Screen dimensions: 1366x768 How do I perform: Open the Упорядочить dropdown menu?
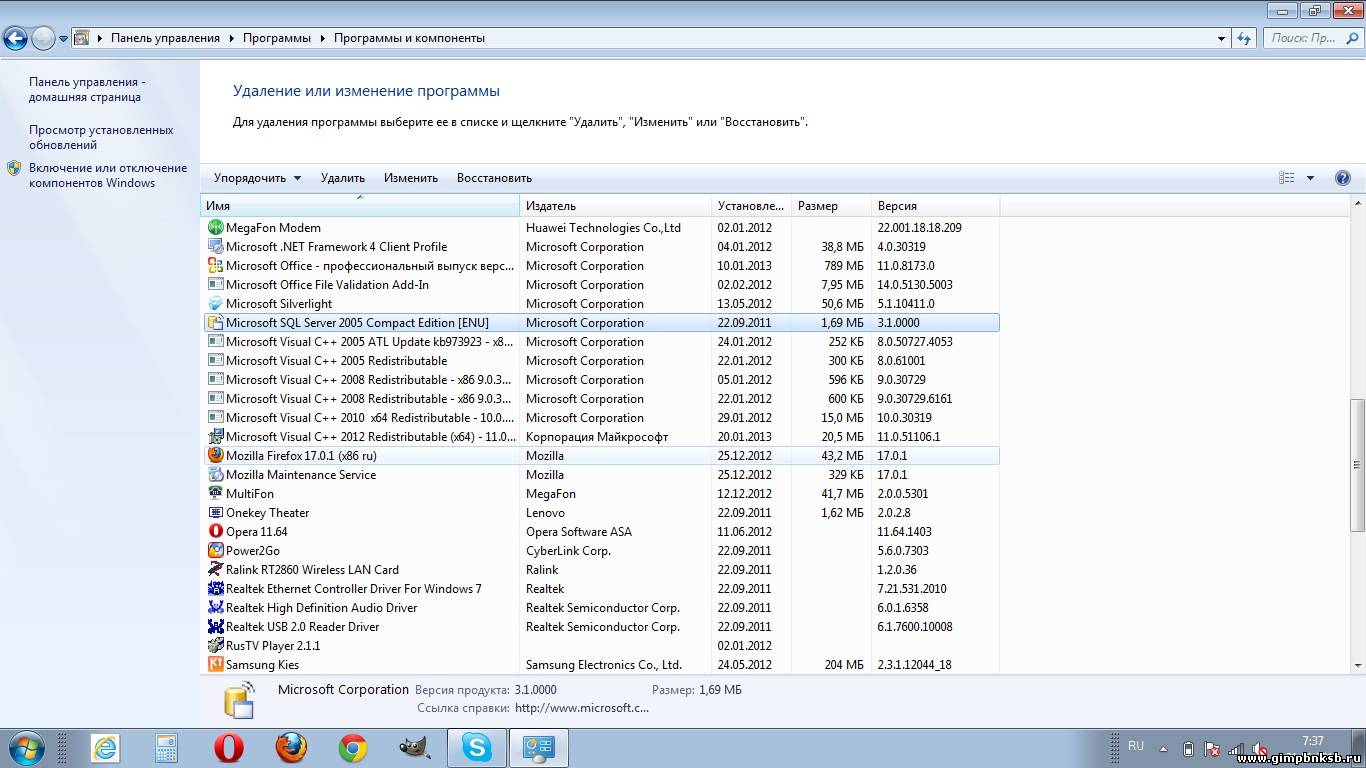[x=257, y=178]
